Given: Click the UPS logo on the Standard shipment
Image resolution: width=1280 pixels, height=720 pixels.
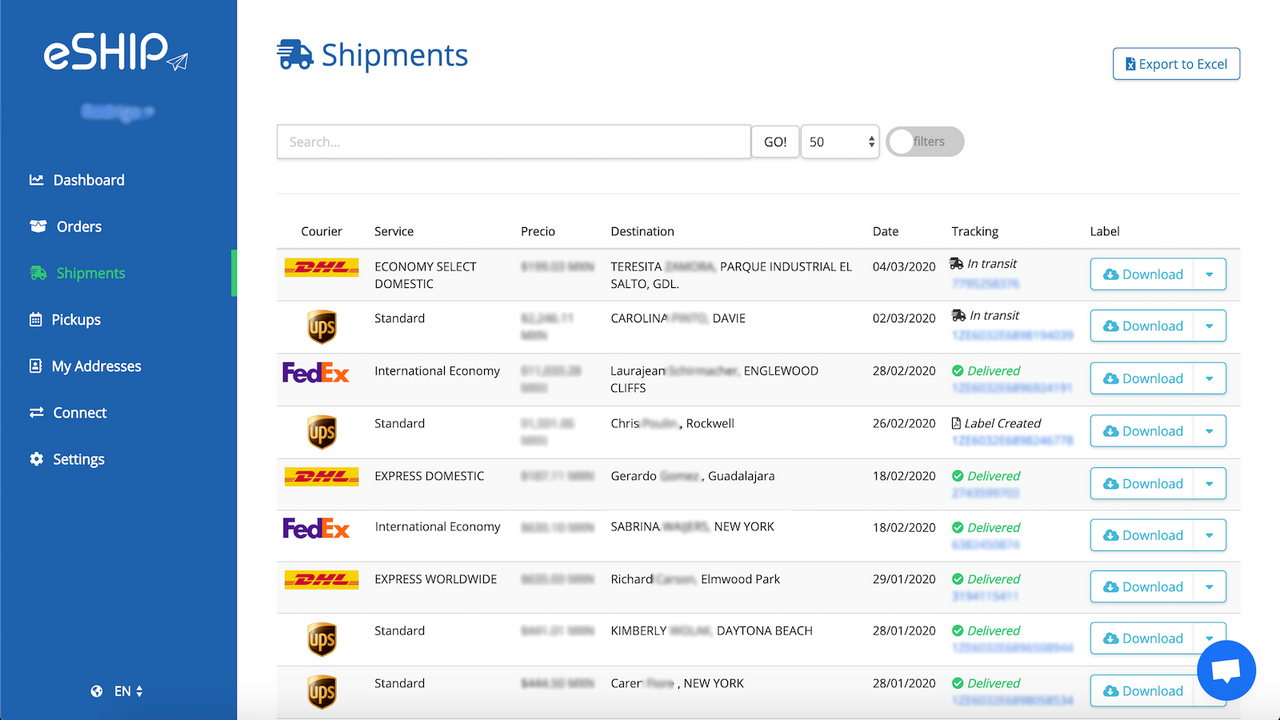Looking at the screenshot, I should (321, 326).
